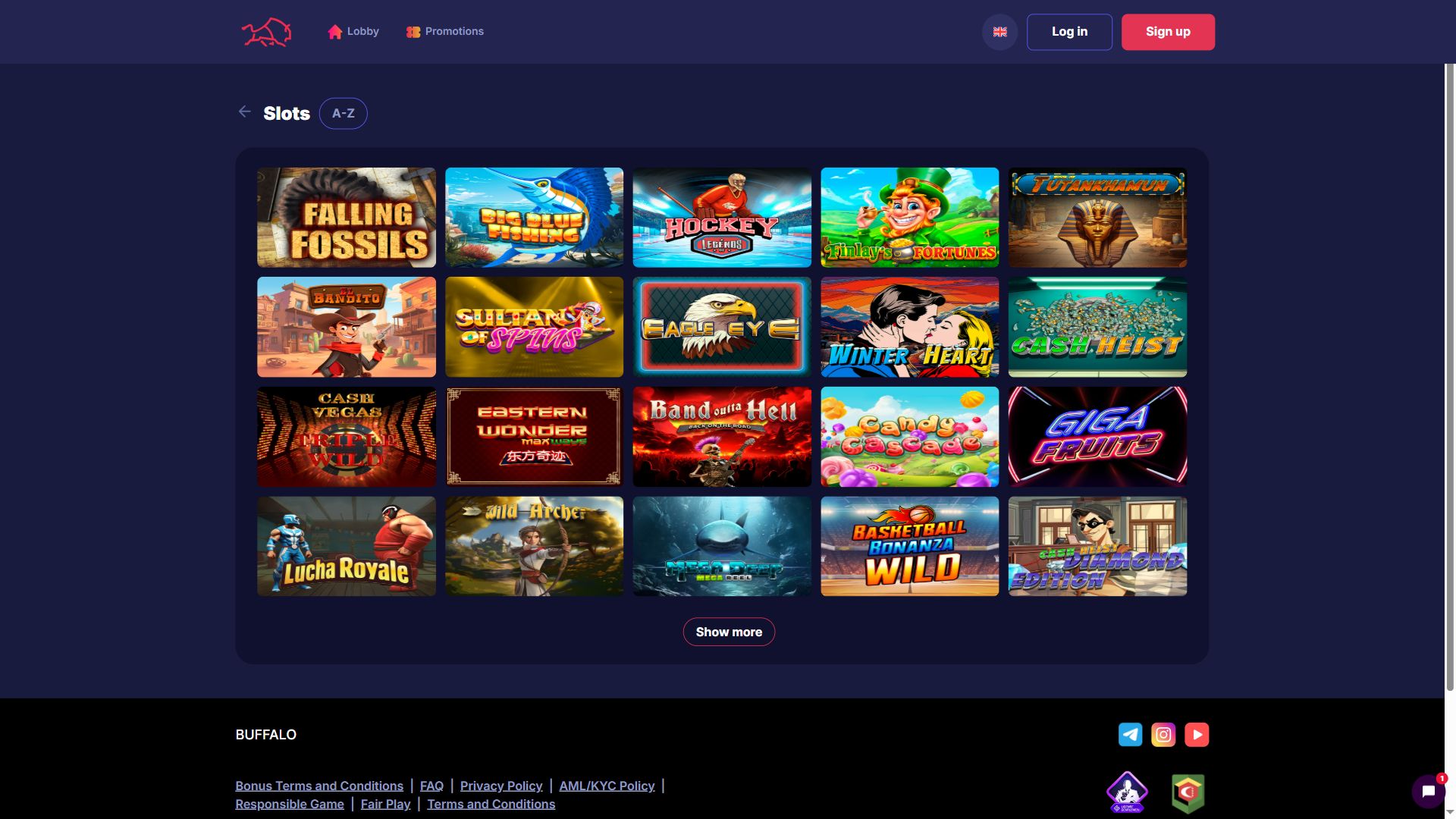Screen dimensions: 1456x819
Task: Open the AML/KYC Policy link
Action: [x=607, y=786]
